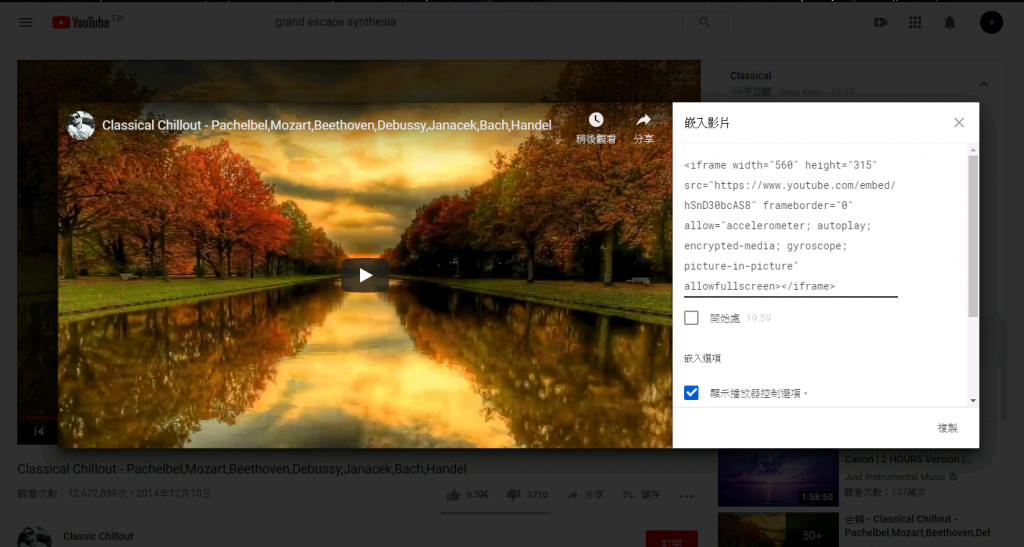
Task: Click the embed dialog scrollbar thumb
Action: tap(973, 236)
